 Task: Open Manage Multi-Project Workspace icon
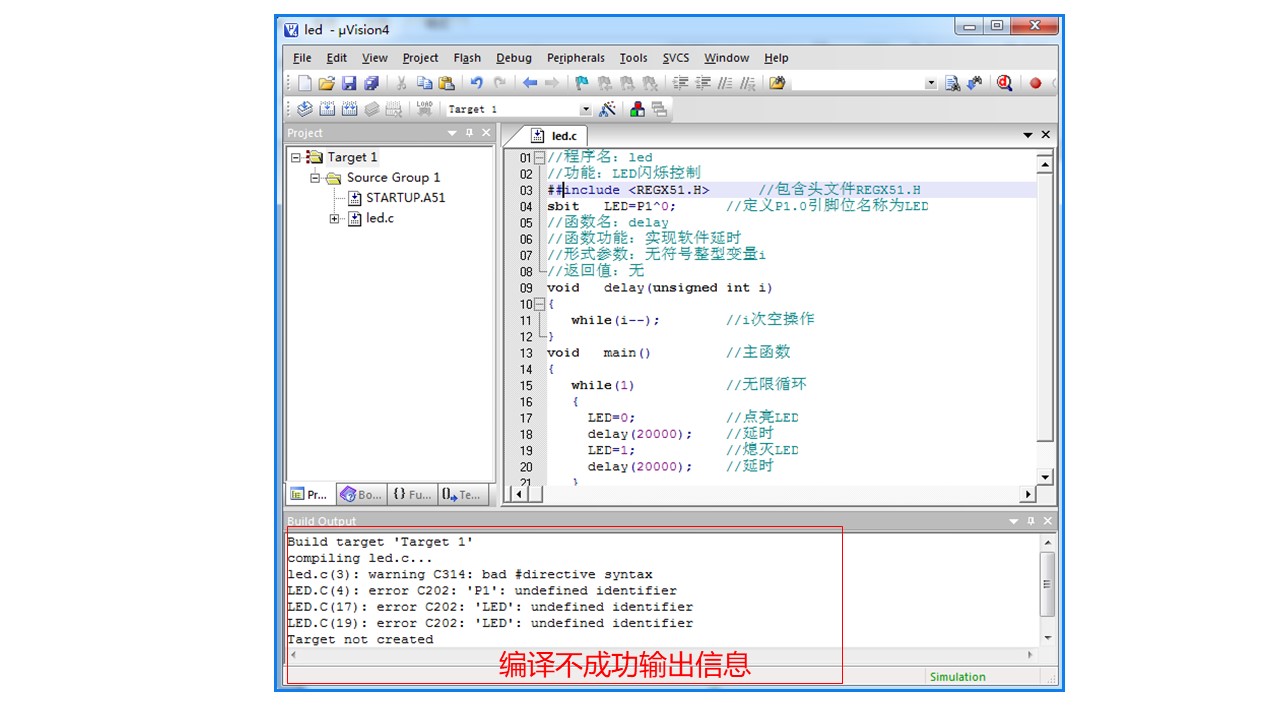click(x=659, y=109)
